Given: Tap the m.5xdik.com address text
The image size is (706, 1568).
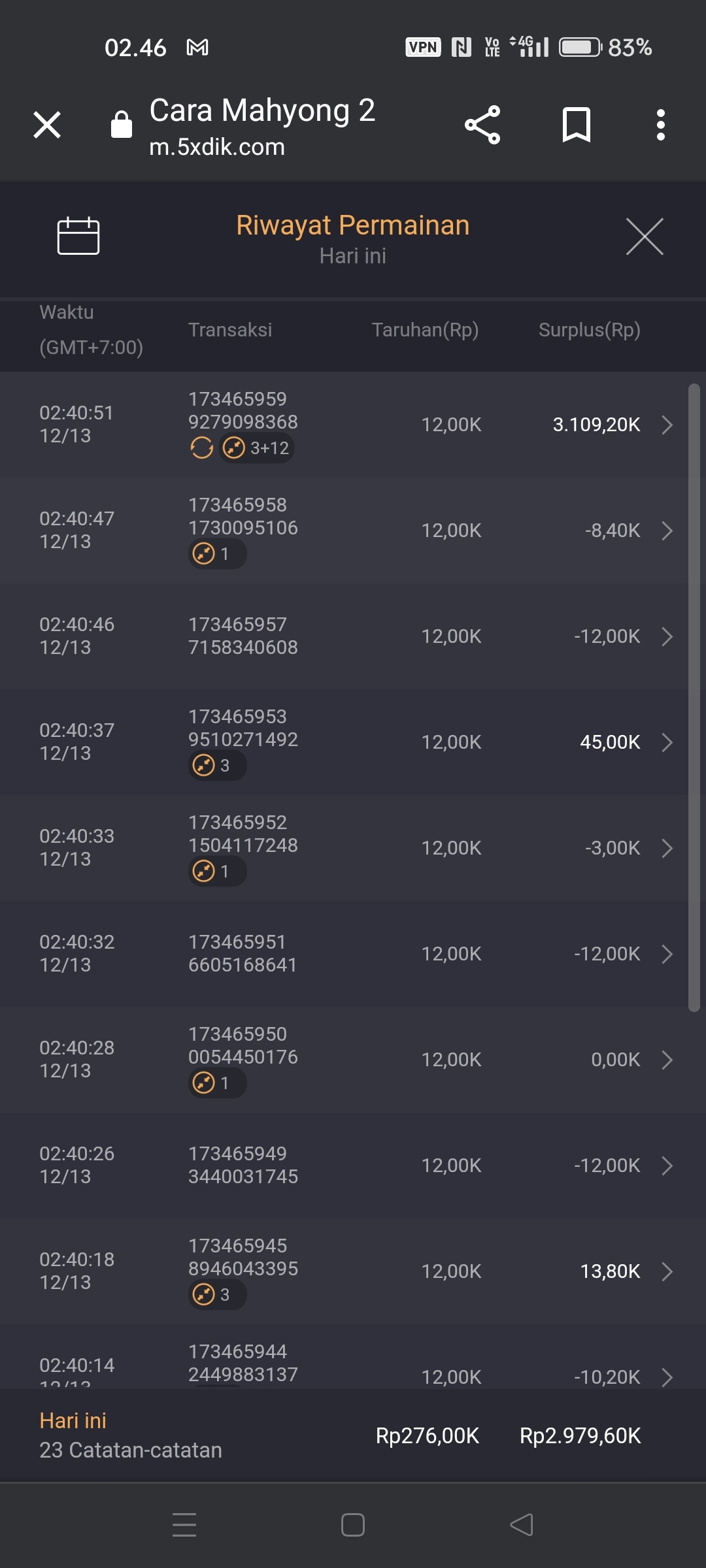Looking at the screenshot, I should click(217, 148).
